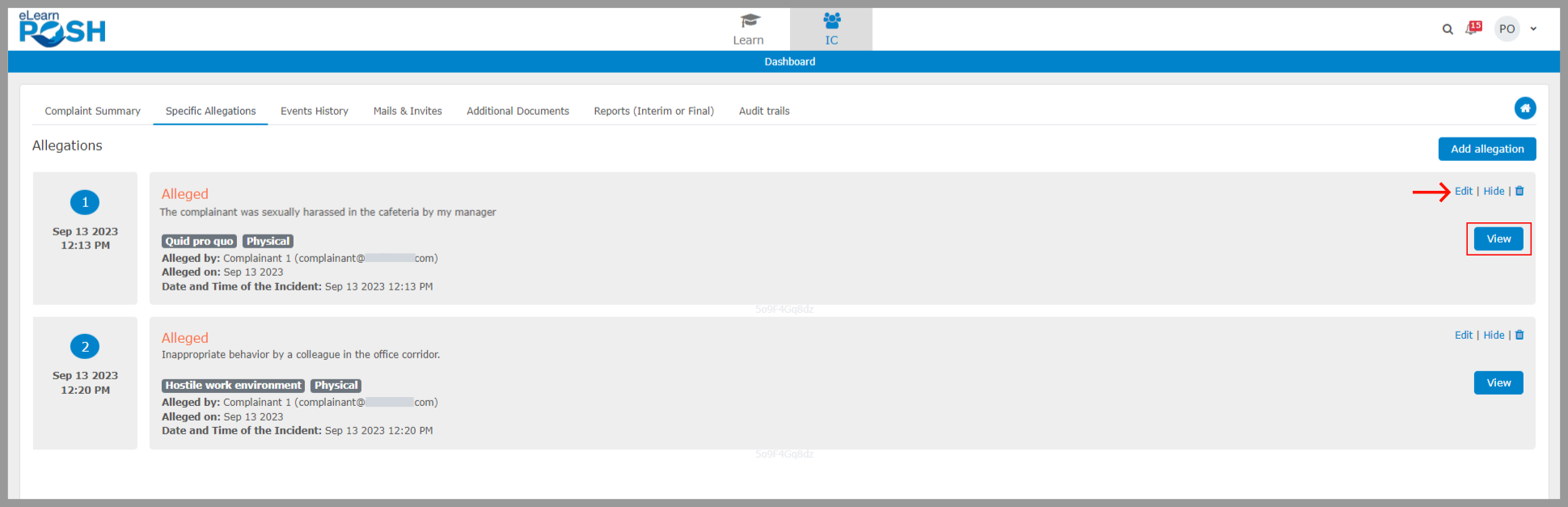Edit the second allegation

tap(1463, 336)
